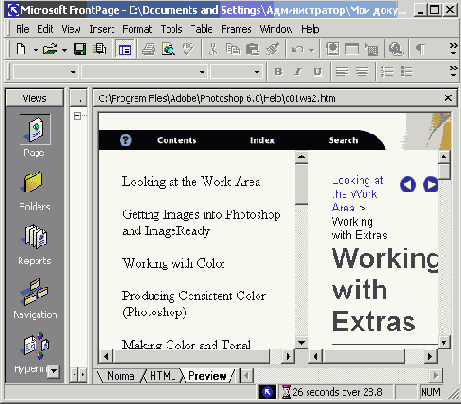Viewport: 461px width, 404px height.
Task: Toggle Show All paragraph marks icon
Action: coord(421,50)
